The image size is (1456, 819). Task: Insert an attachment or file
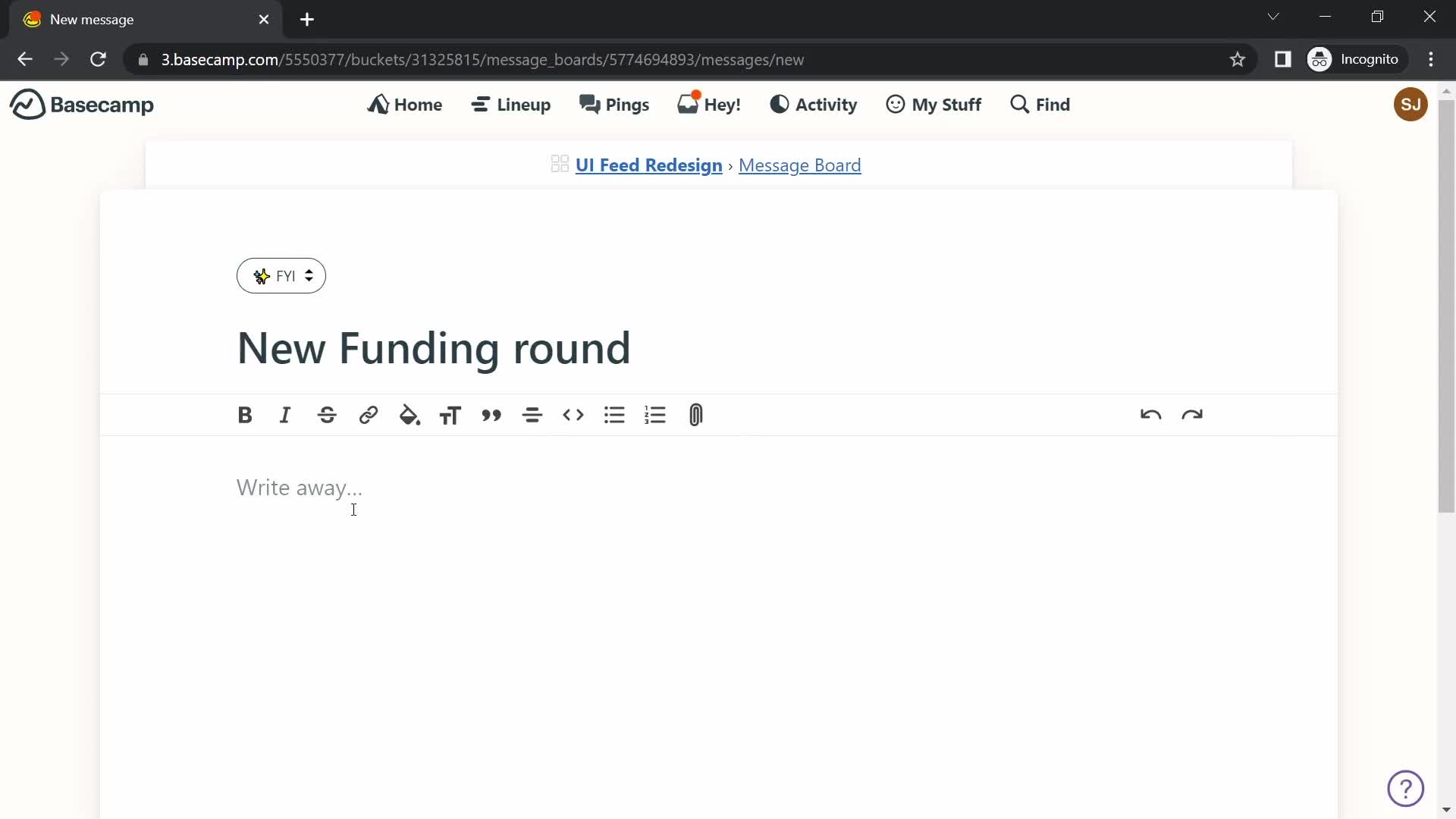[x=696, y=415]
